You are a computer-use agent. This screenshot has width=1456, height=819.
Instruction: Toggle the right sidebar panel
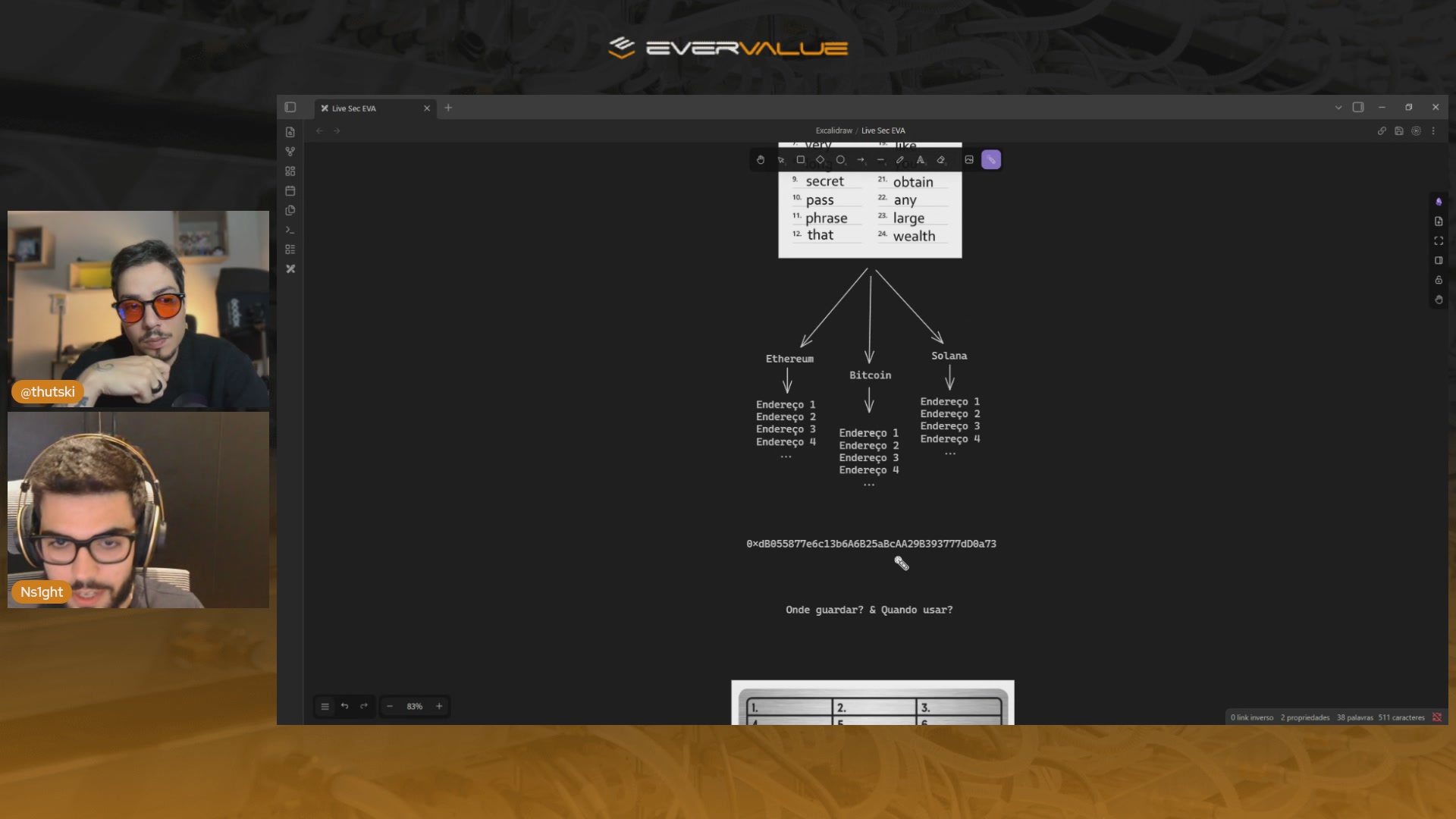click(1358, 108)
